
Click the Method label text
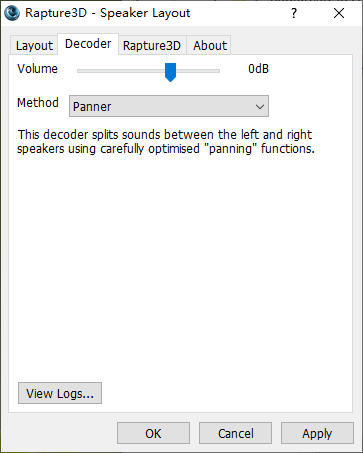[x=38, y=103]
